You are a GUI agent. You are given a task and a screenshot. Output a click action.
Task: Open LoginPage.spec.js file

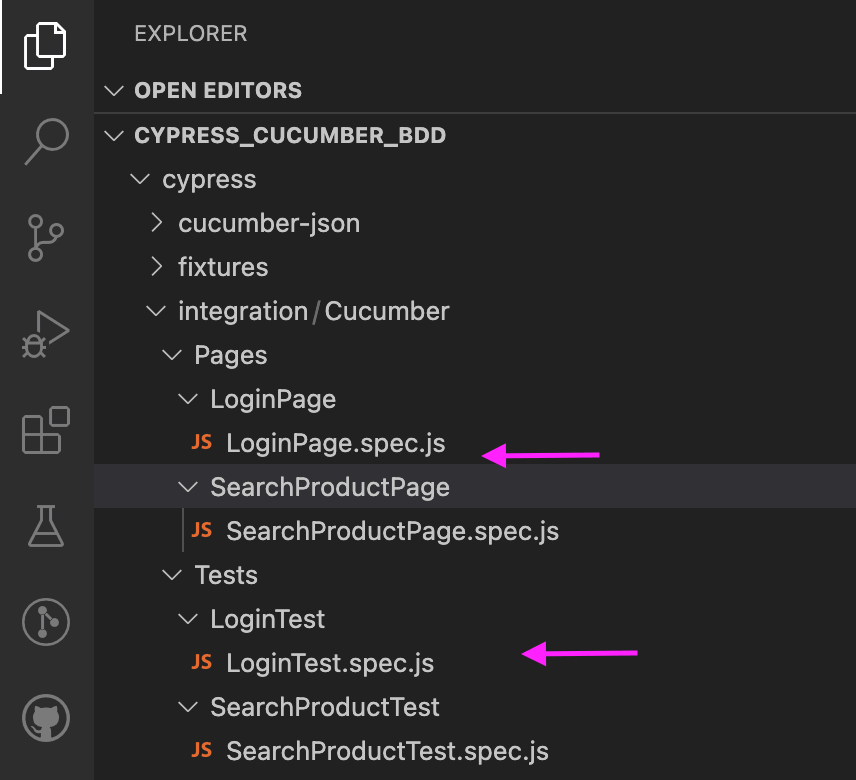tap(335, 443)
